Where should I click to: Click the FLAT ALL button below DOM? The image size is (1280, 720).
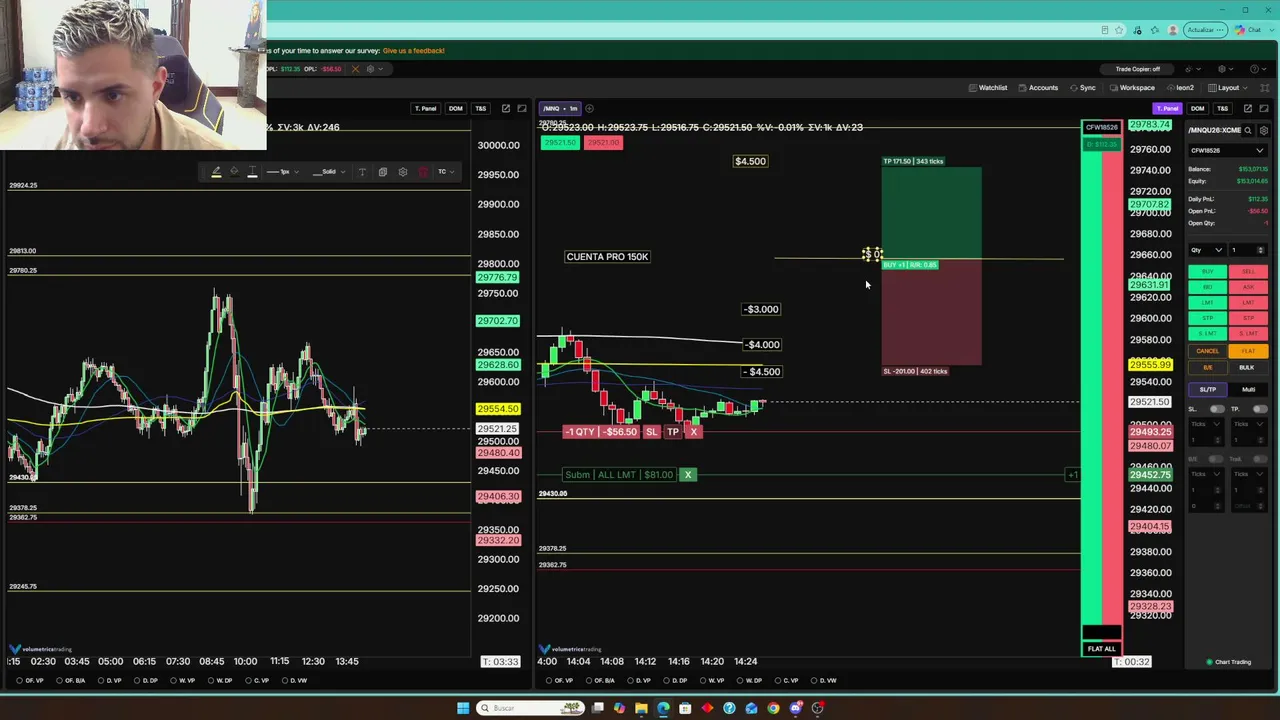[1101, 649]
